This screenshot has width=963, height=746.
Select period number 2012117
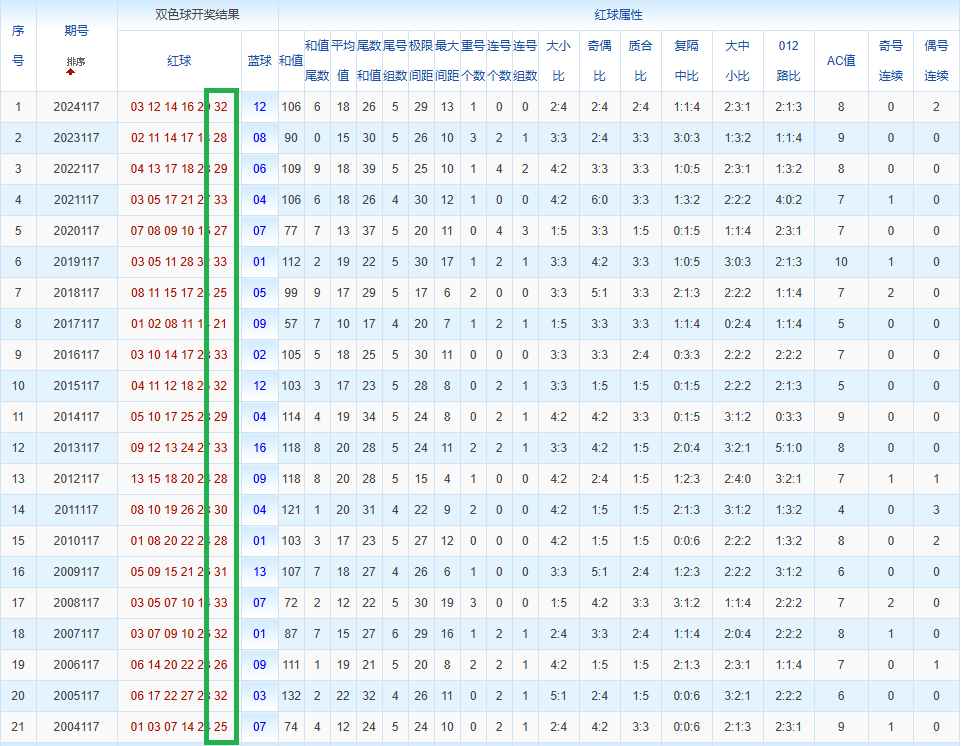(x=76, y=479)
